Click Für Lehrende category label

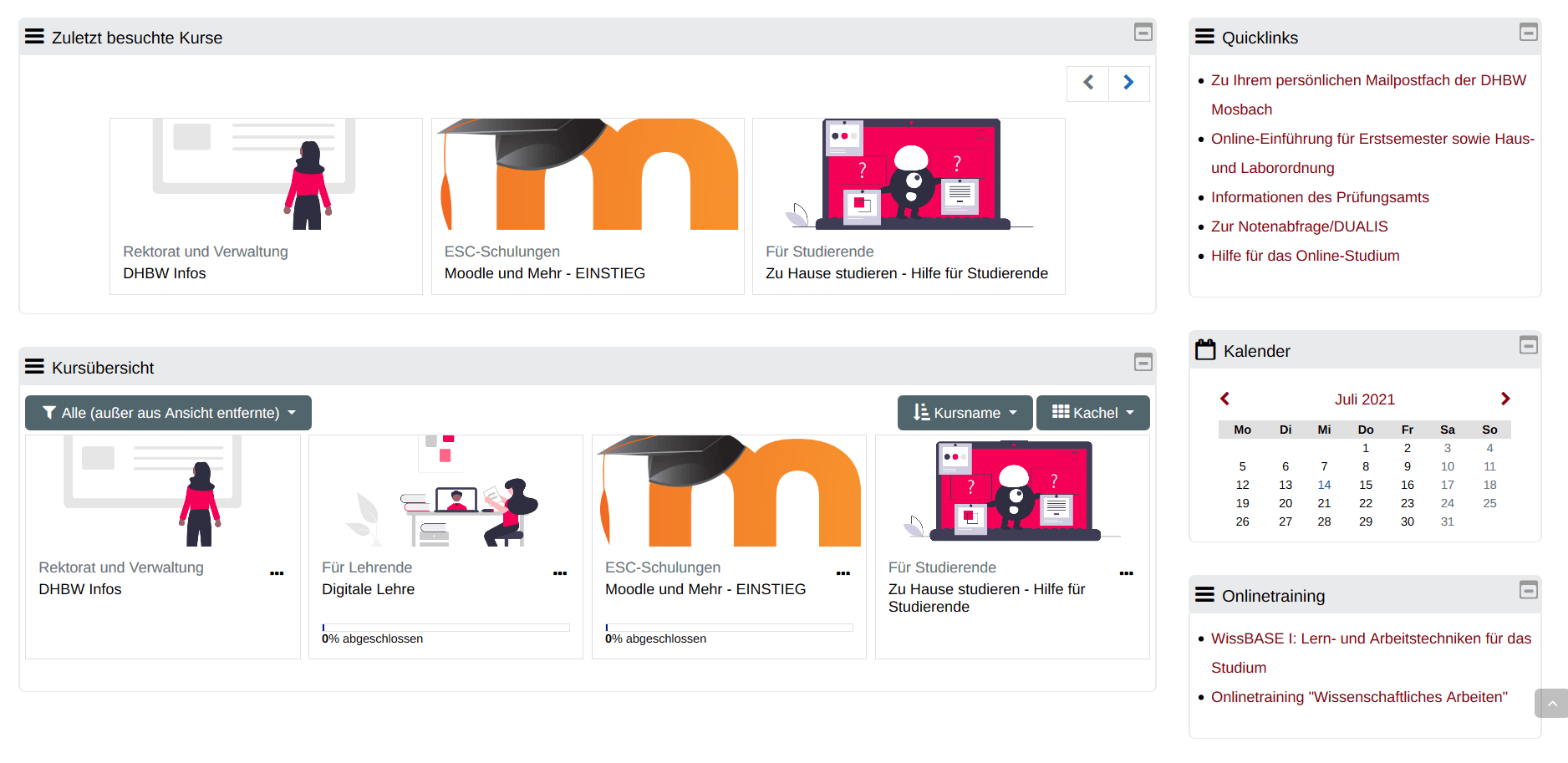coord(366,567)
